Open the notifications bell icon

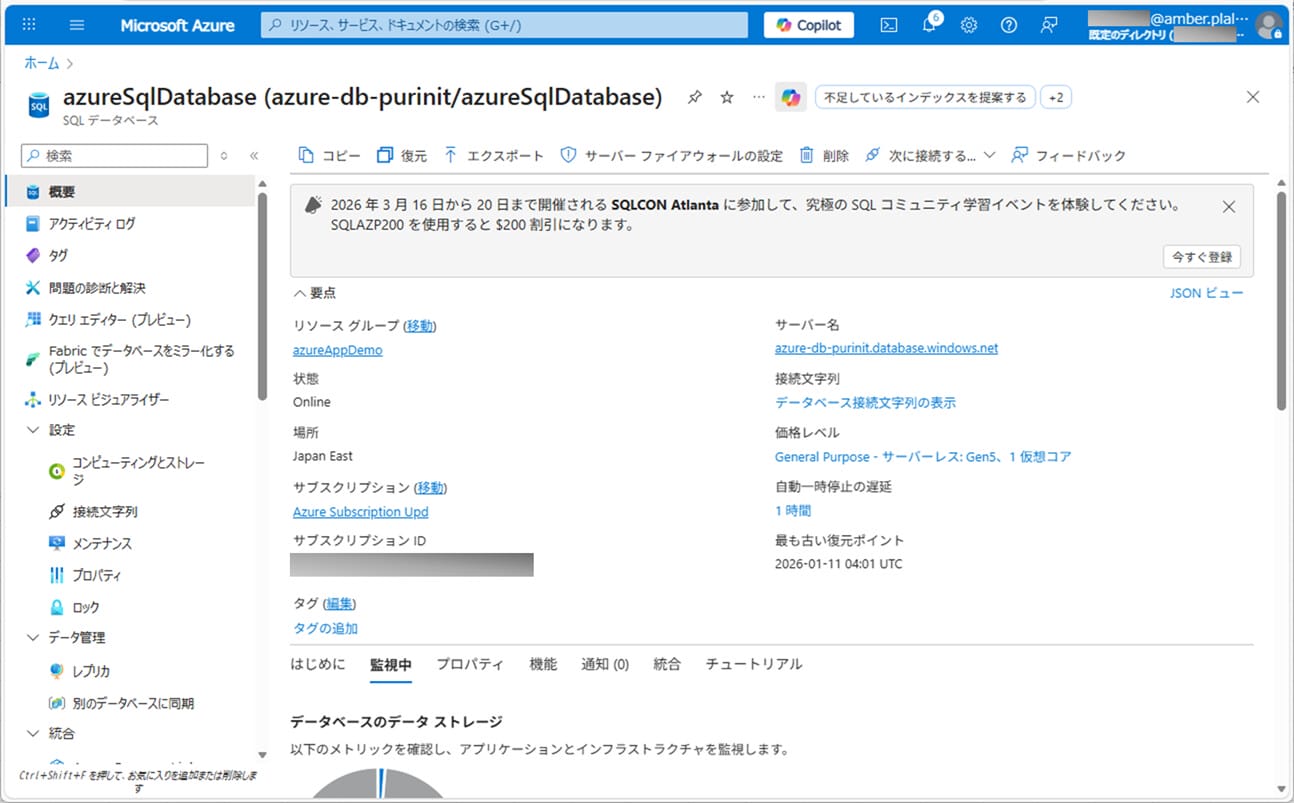click(x=929, y=25)
